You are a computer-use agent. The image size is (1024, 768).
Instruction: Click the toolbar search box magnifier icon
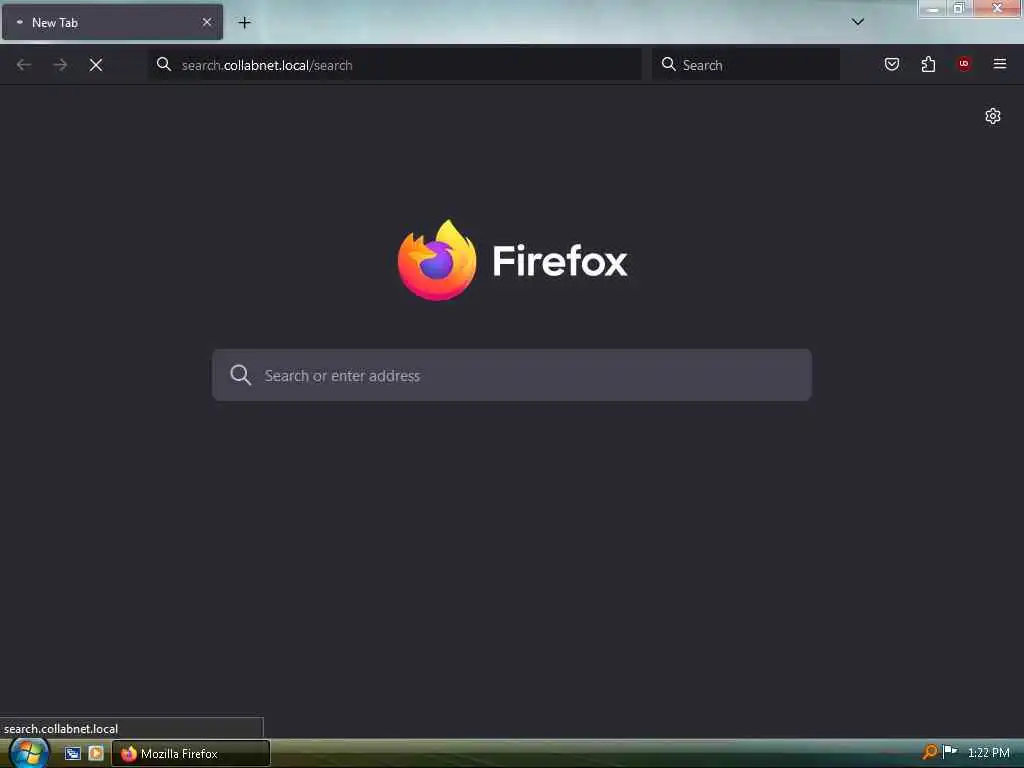[x=669, y=64]
